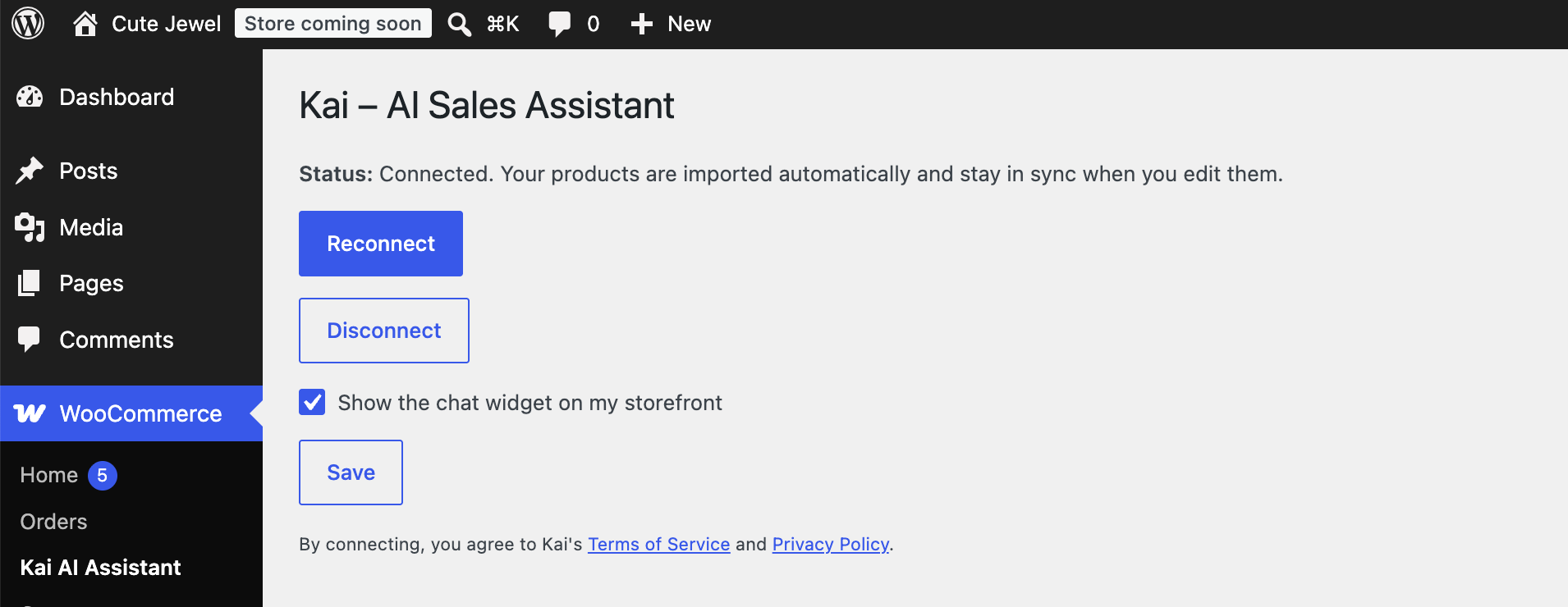Open the comments bubble icon in top bar
Viewport: 1568px width, 607px height.
click(559, 24)
